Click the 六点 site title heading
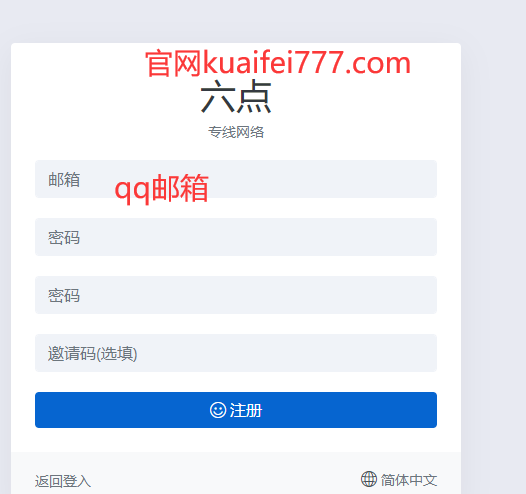This screenshot has width=526, height=494. tap(236, 97)
